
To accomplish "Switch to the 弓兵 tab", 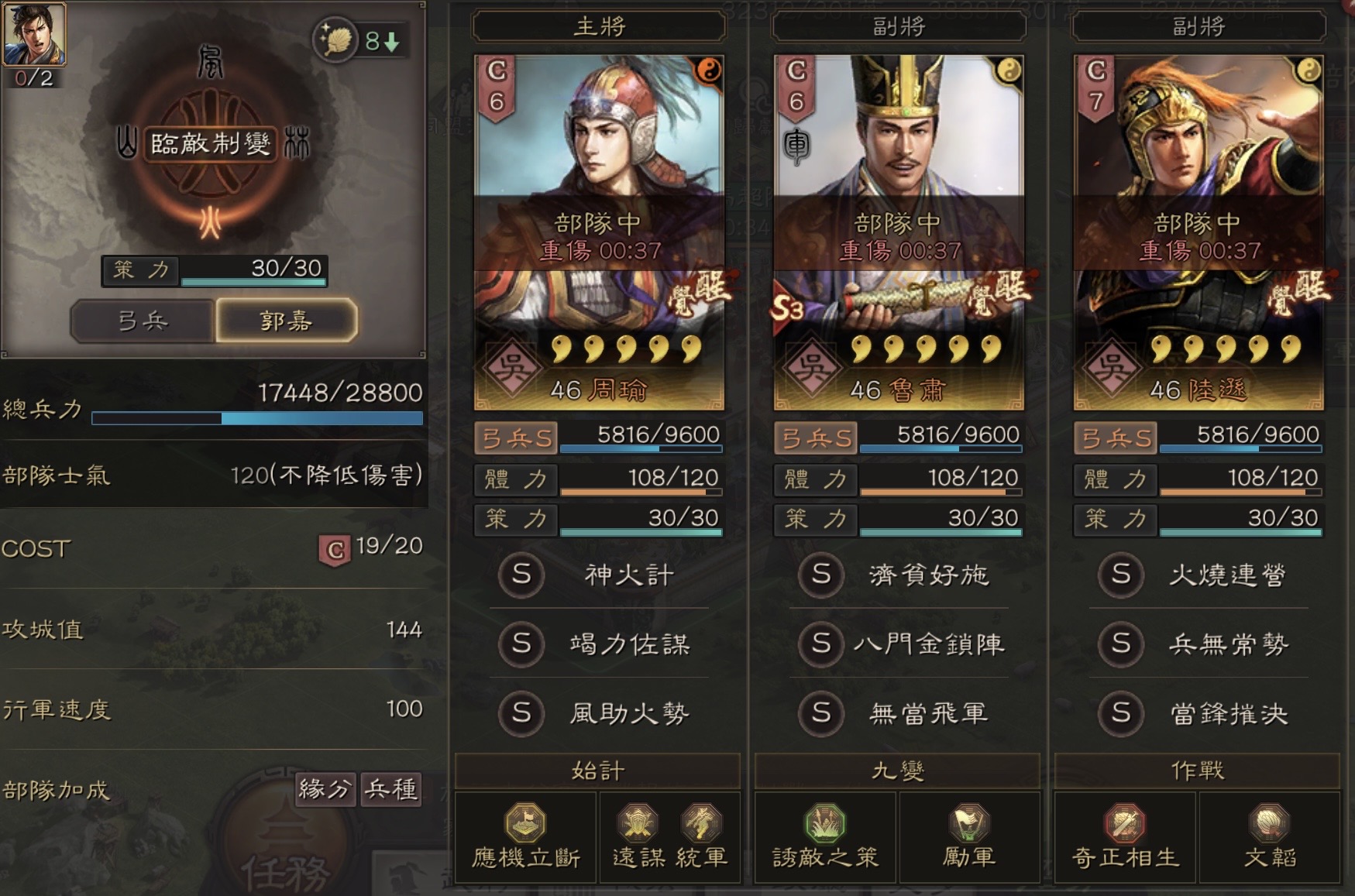I will (x=143, y=320).
